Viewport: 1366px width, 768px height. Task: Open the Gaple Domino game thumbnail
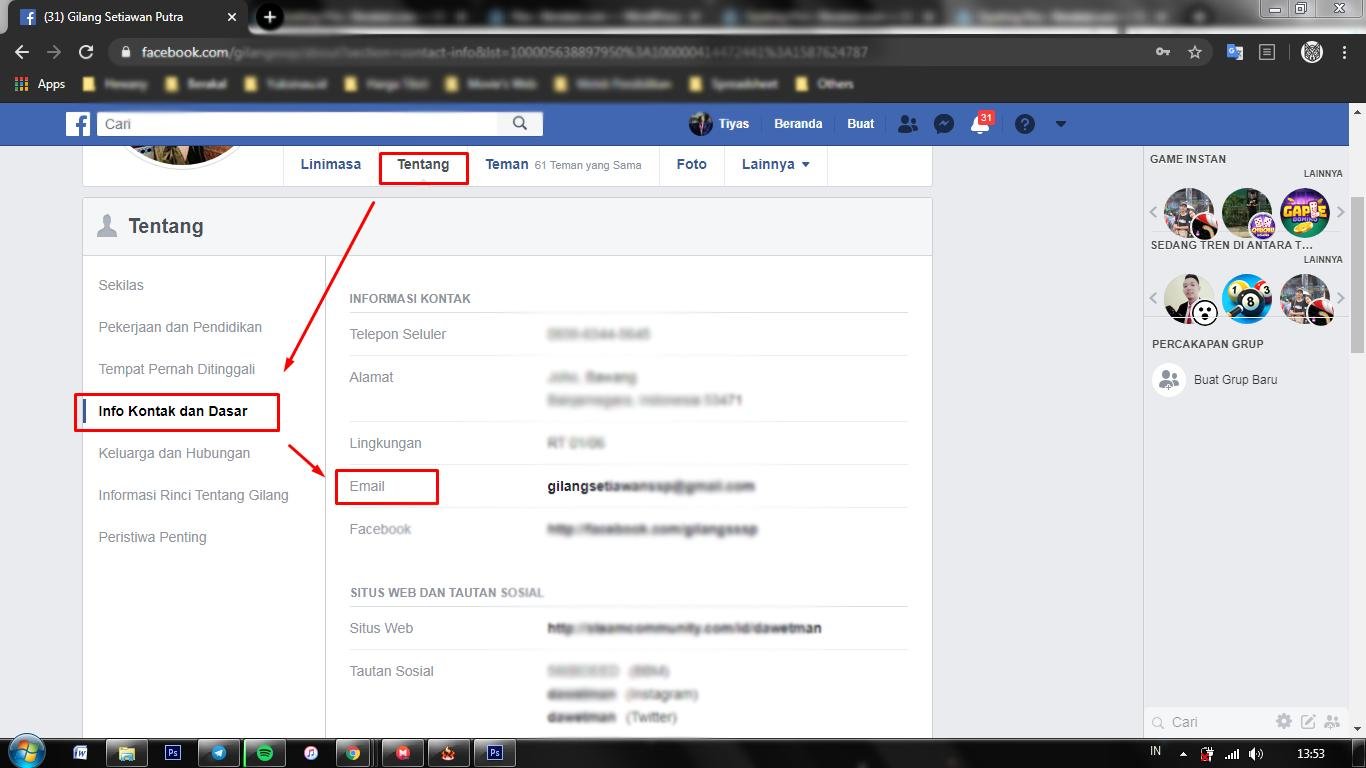[x=1304, y=212]
